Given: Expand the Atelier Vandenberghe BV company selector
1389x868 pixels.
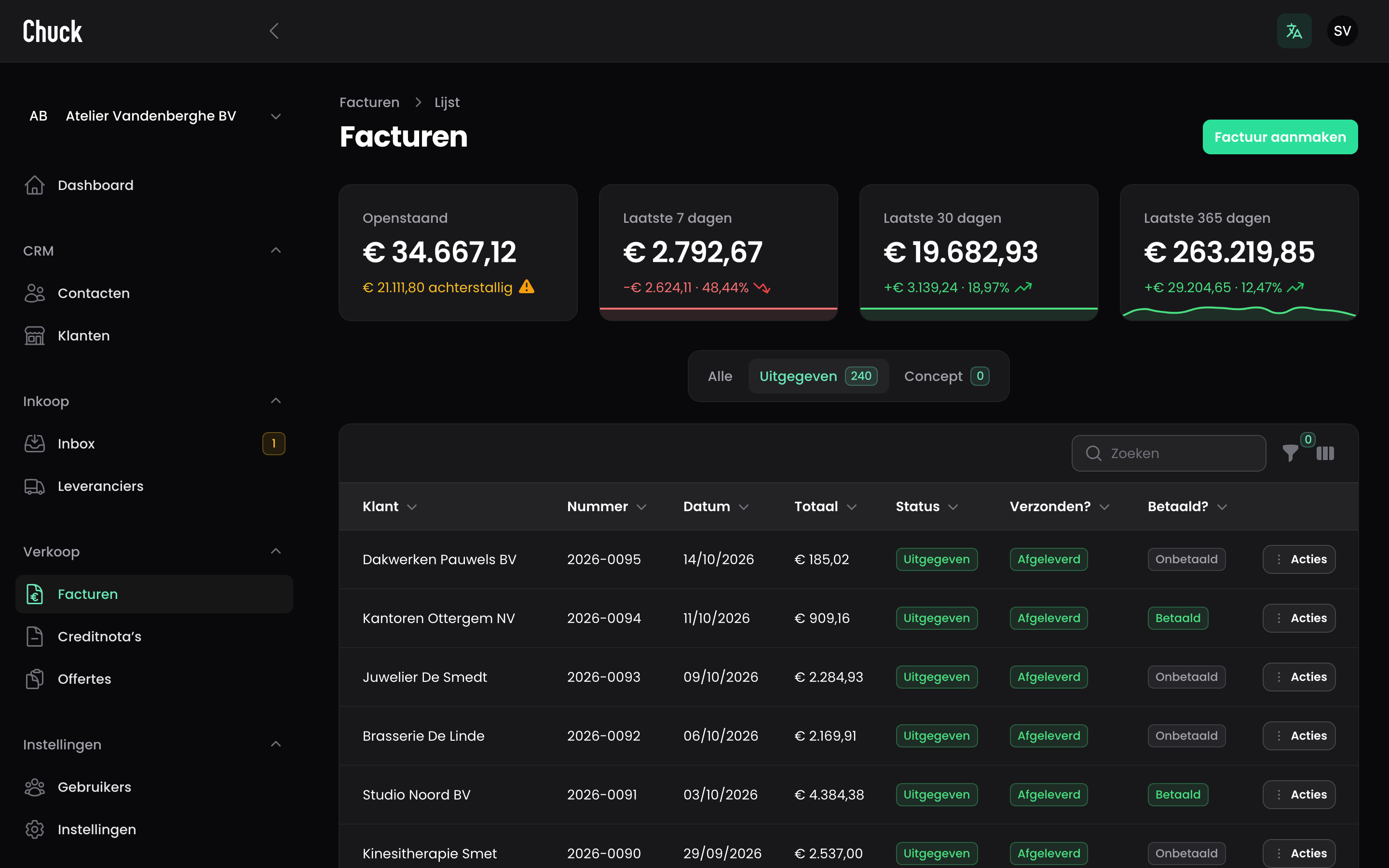Looking at the screenshot, I should [x=154, y=116].
